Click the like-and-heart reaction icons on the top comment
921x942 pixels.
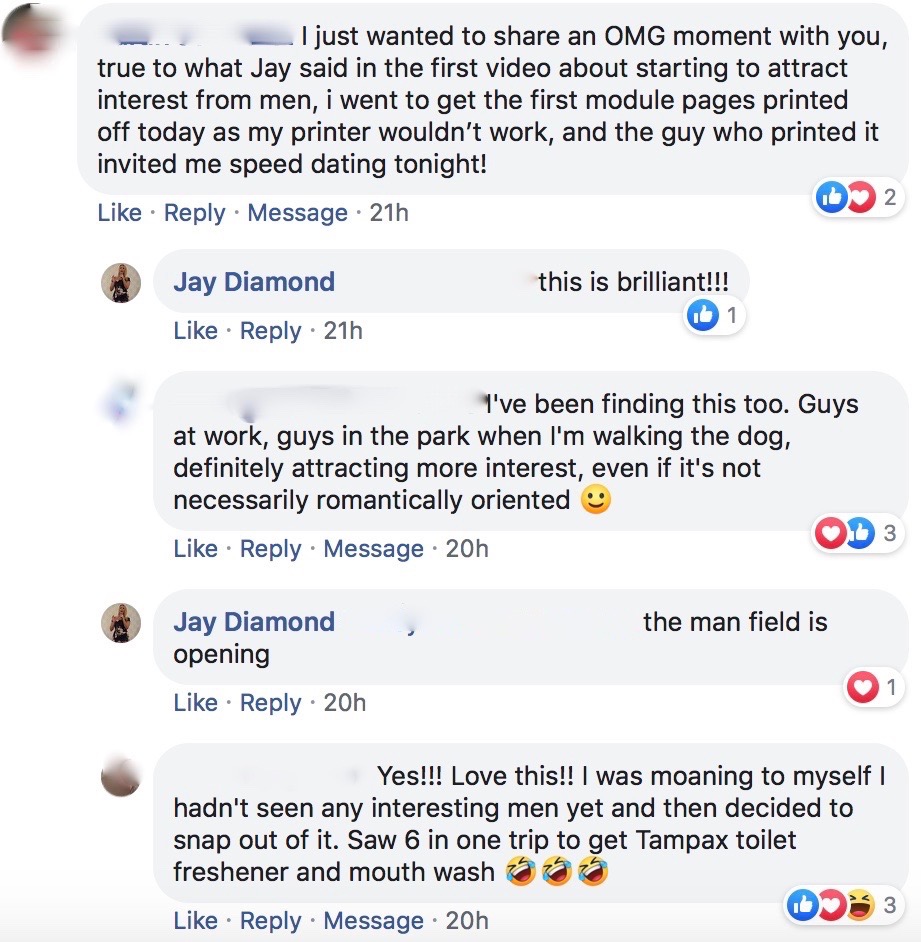[846, 198]
